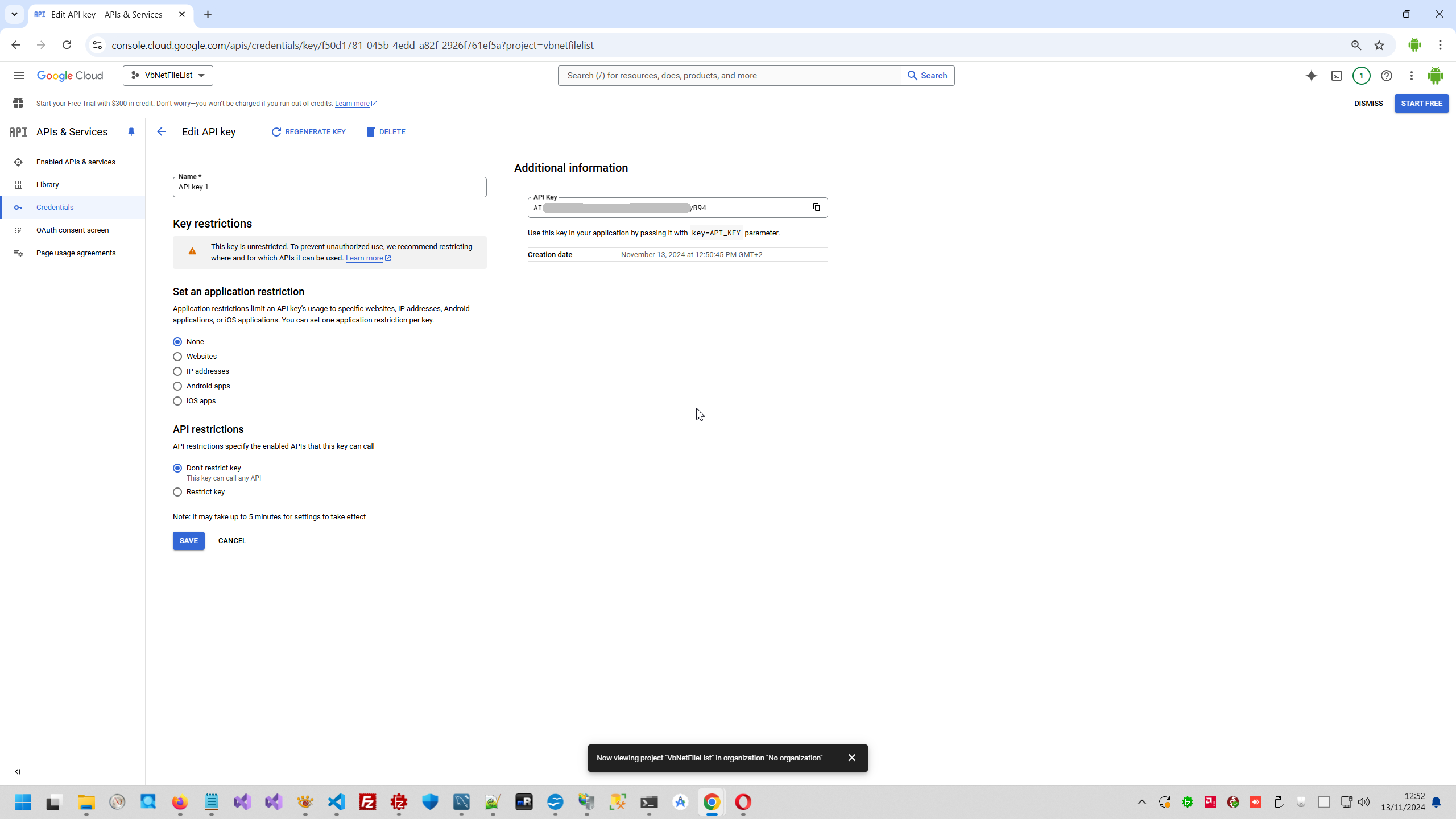Select Websites application restriction
The image size is (1456, 819).
coord(177,357)
